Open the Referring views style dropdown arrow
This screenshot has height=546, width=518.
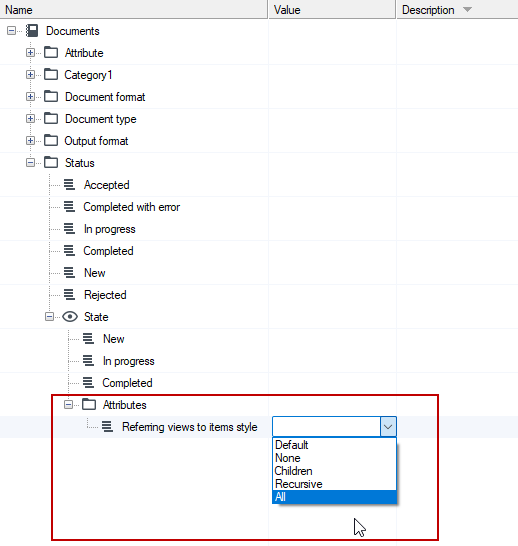[x=388, y=427]
